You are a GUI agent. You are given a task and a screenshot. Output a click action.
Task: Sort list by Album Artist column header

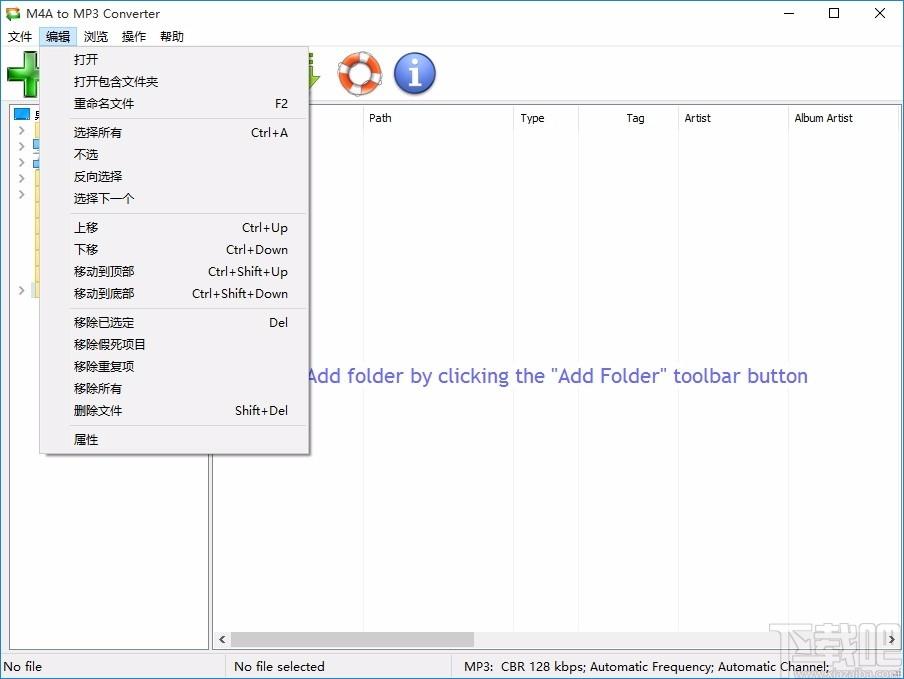pos(843,118)
